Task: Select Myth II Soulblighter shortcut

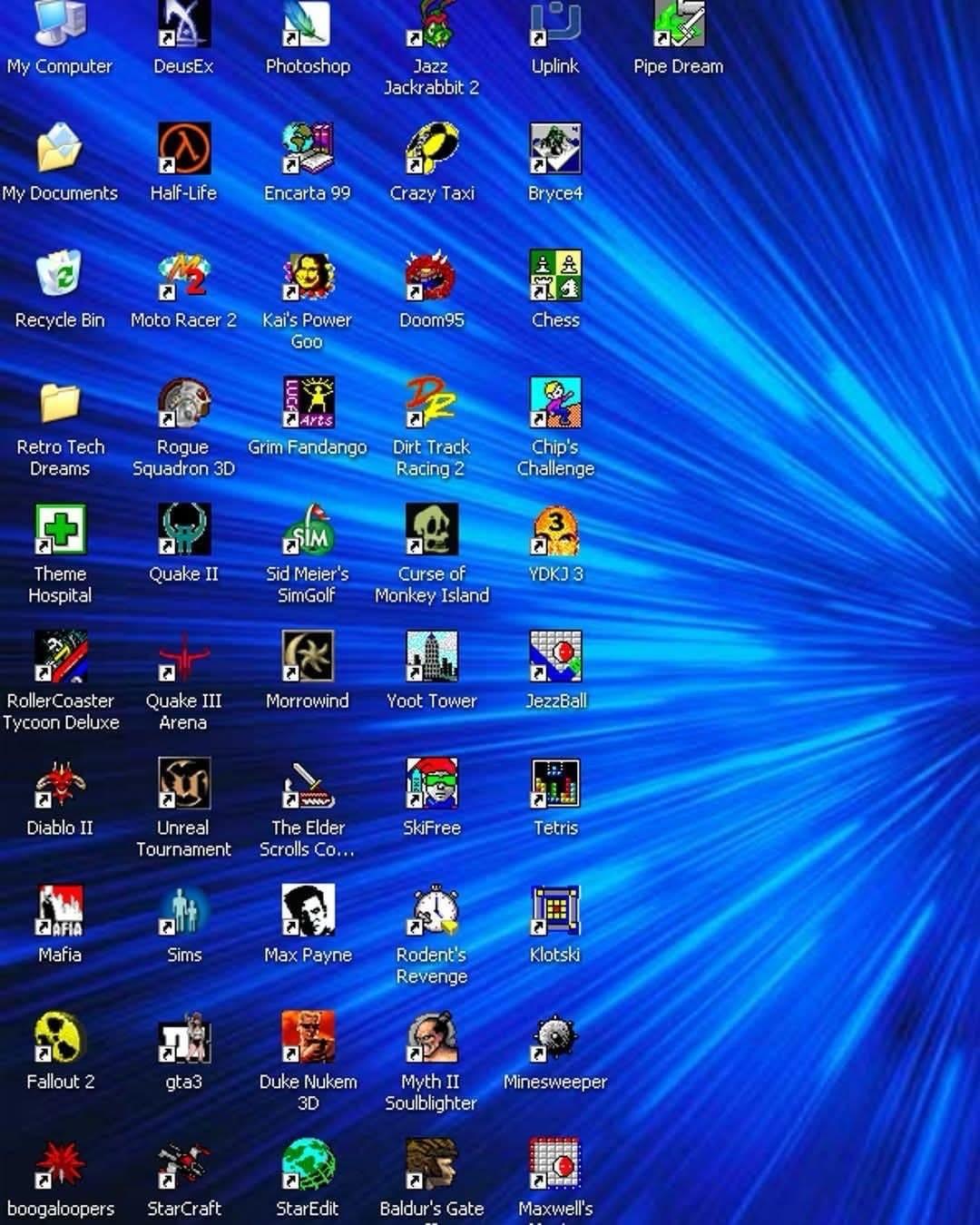Action: coord(432,1037)
